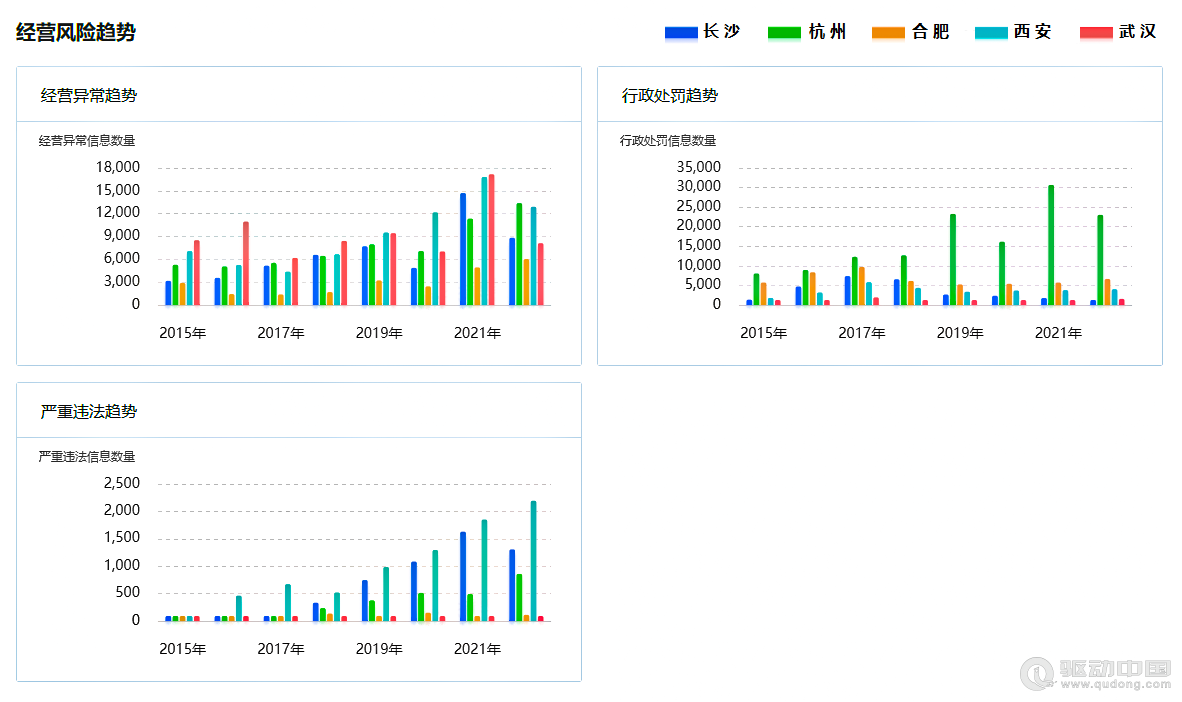Click the 经营风险趋势 page title
1182x702 pixels.
(x=76, y=32)
